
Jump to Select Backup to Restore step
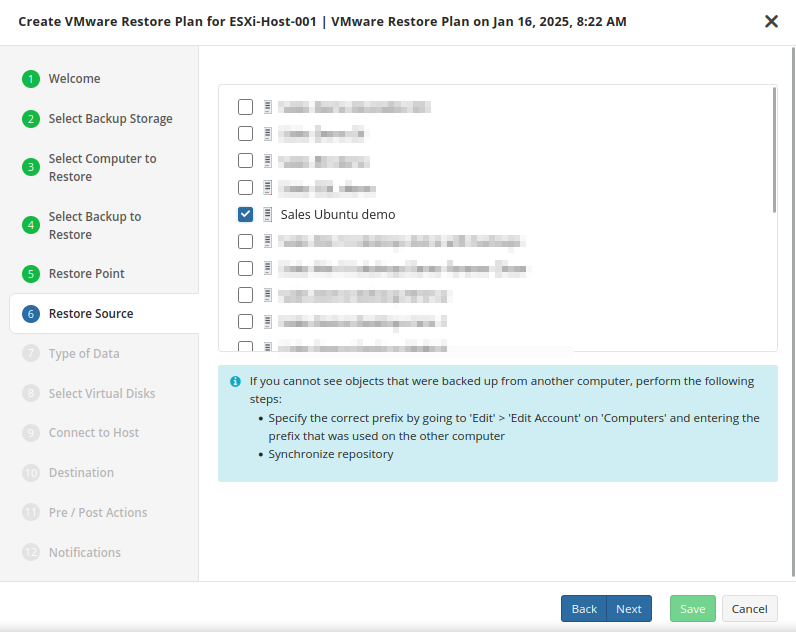coord(95,225)
